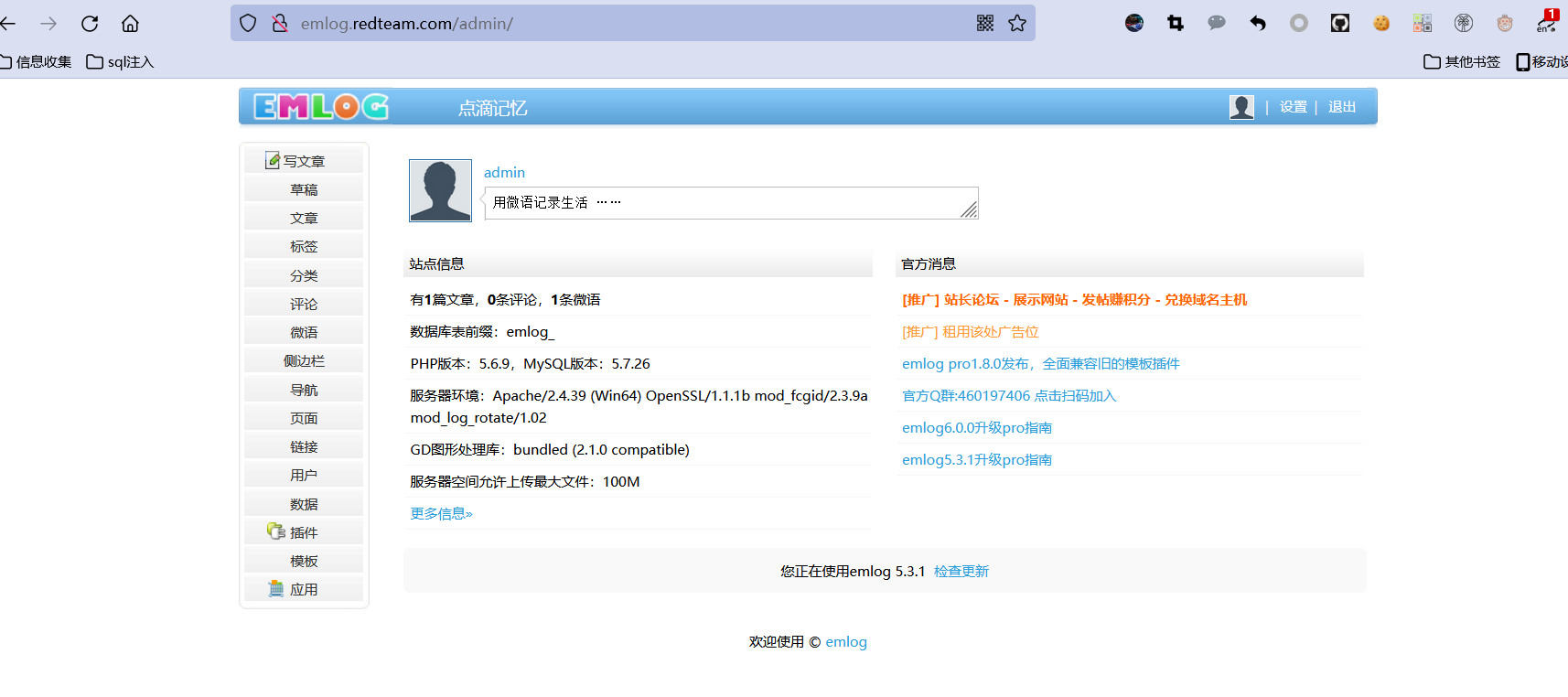Click the 写文章 pencil icon
Image resolution: width=1568 pixels, height=697 pixels.
point(273,160)
